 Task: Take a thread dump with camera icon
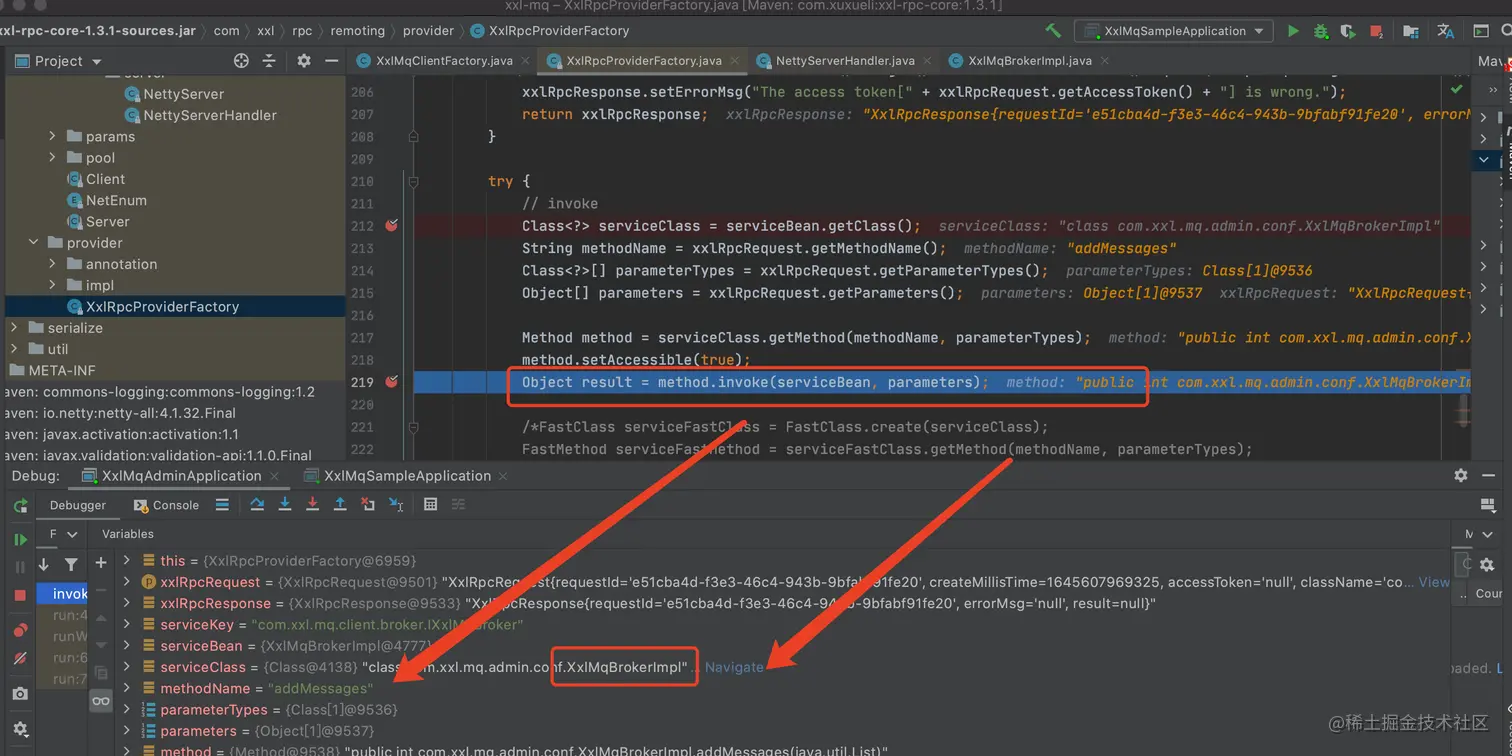[20, 693]
